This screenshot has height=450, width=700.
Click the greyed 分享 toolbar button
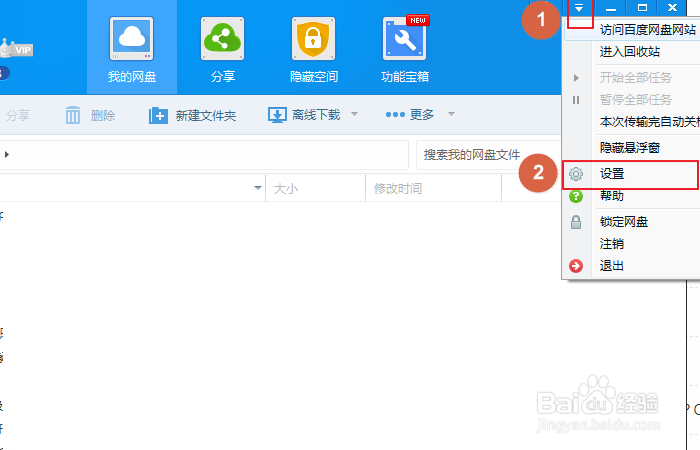pos(18,116)
